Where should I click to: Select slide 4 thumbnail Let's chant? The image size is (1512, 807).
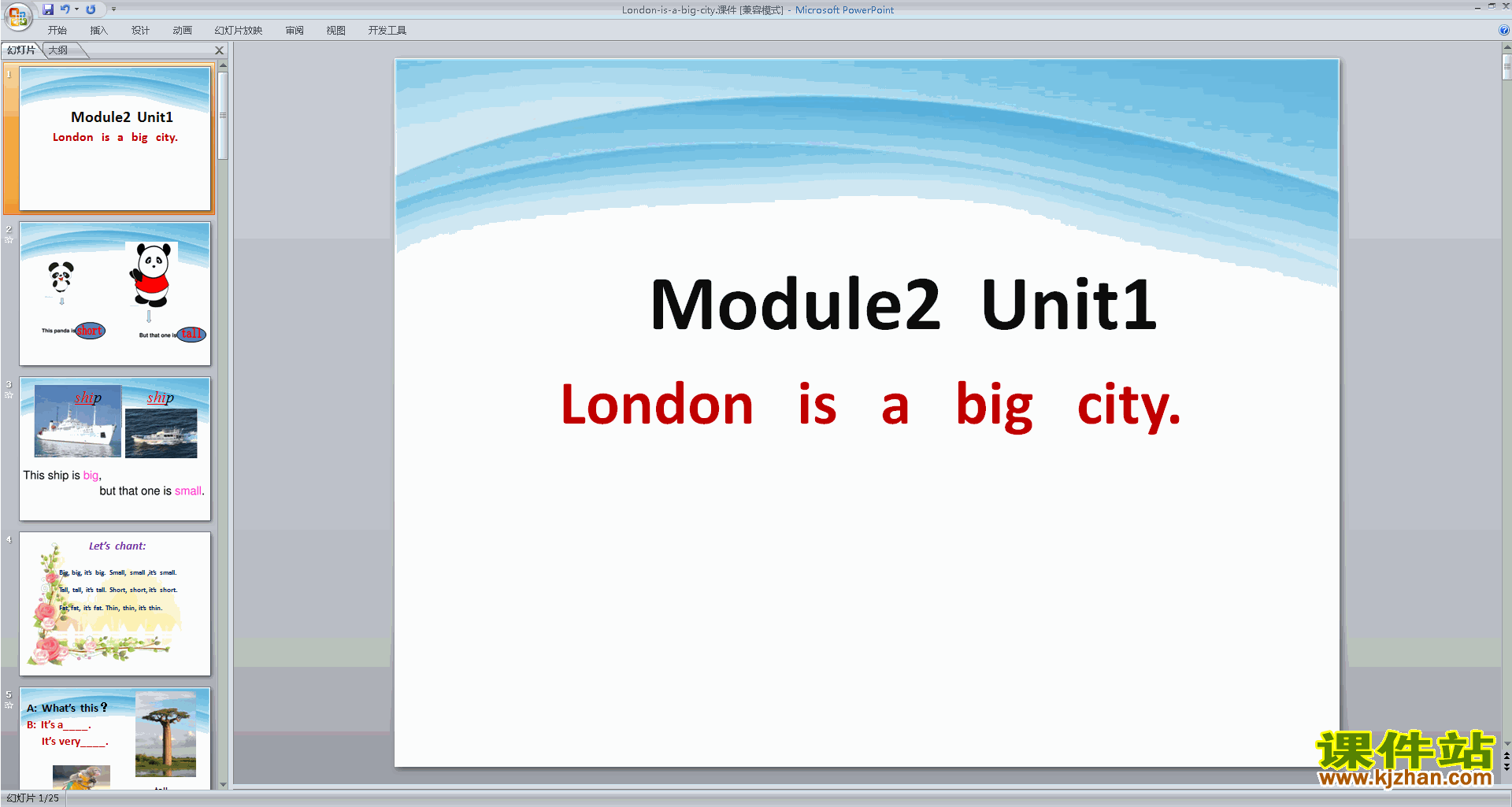(115, 604)
